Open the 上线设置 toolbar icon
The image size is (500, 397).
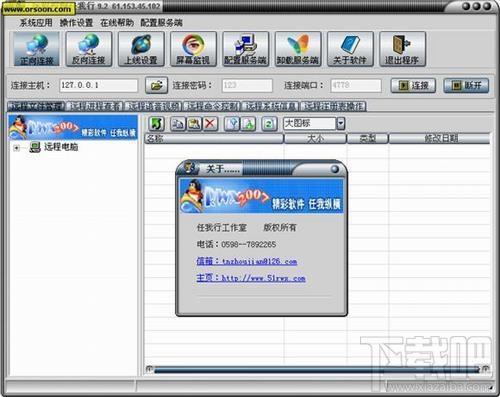141,49
